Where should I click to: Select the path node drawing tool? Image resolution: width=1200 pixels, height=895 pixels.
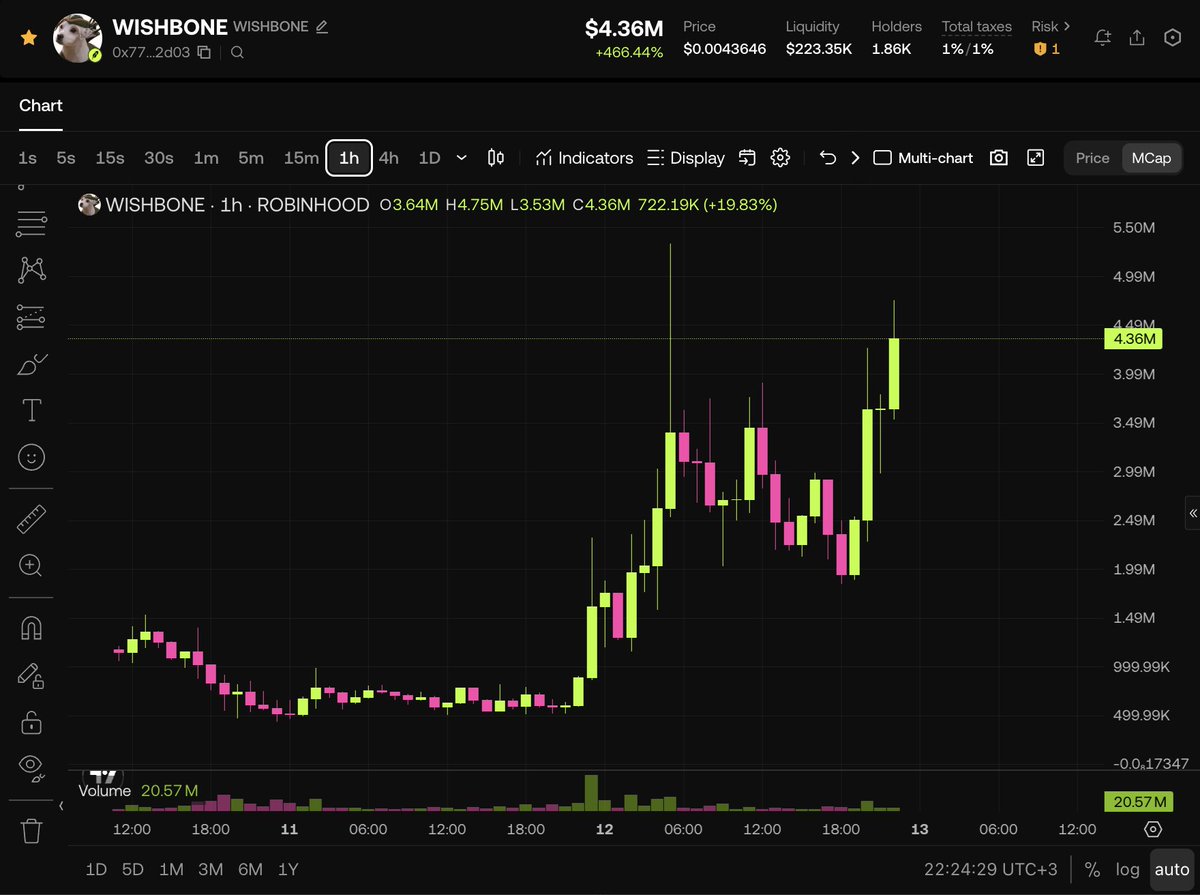(x=32, y=270)
